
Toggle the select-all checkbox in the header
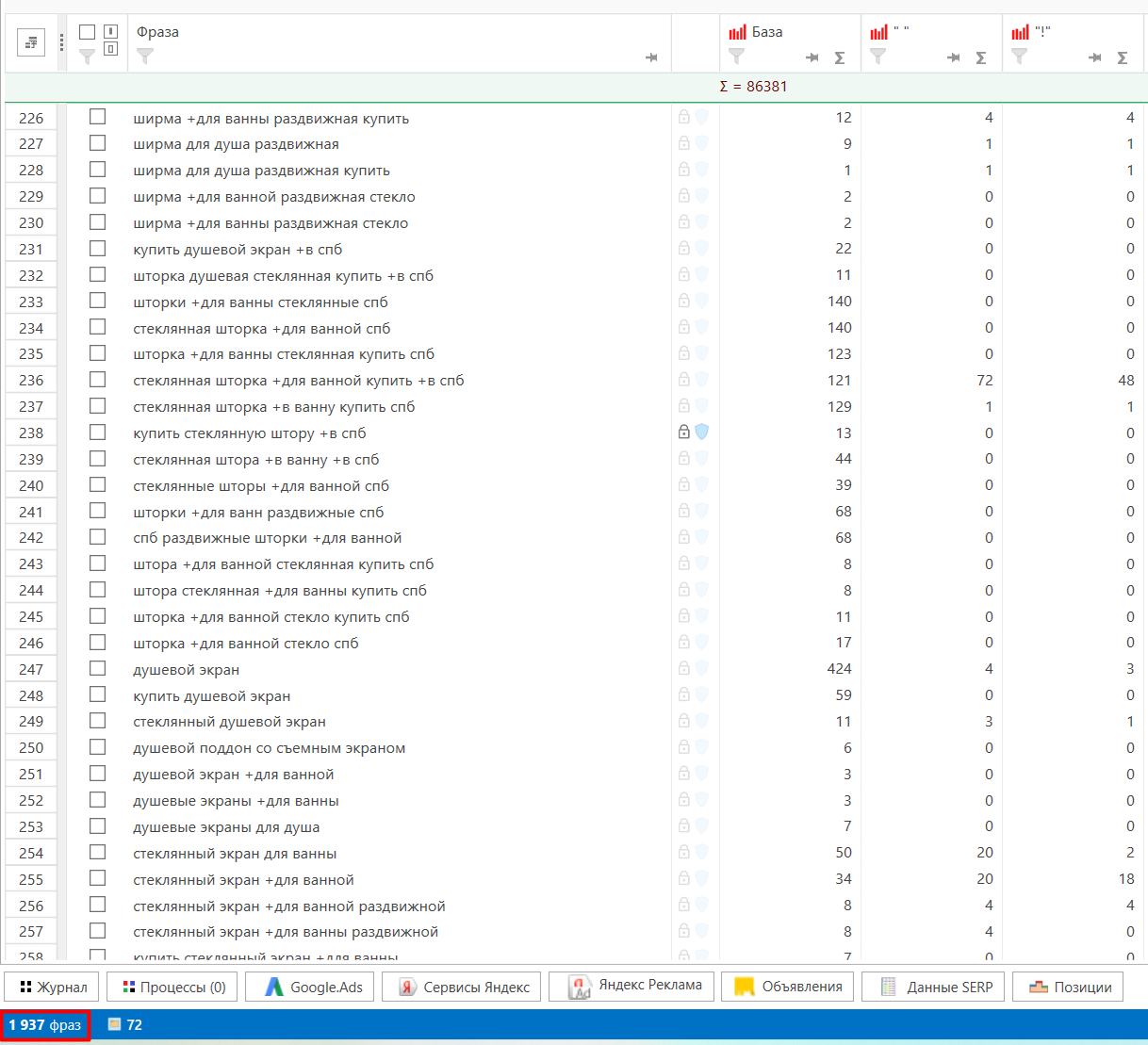(x=87, y=32)
